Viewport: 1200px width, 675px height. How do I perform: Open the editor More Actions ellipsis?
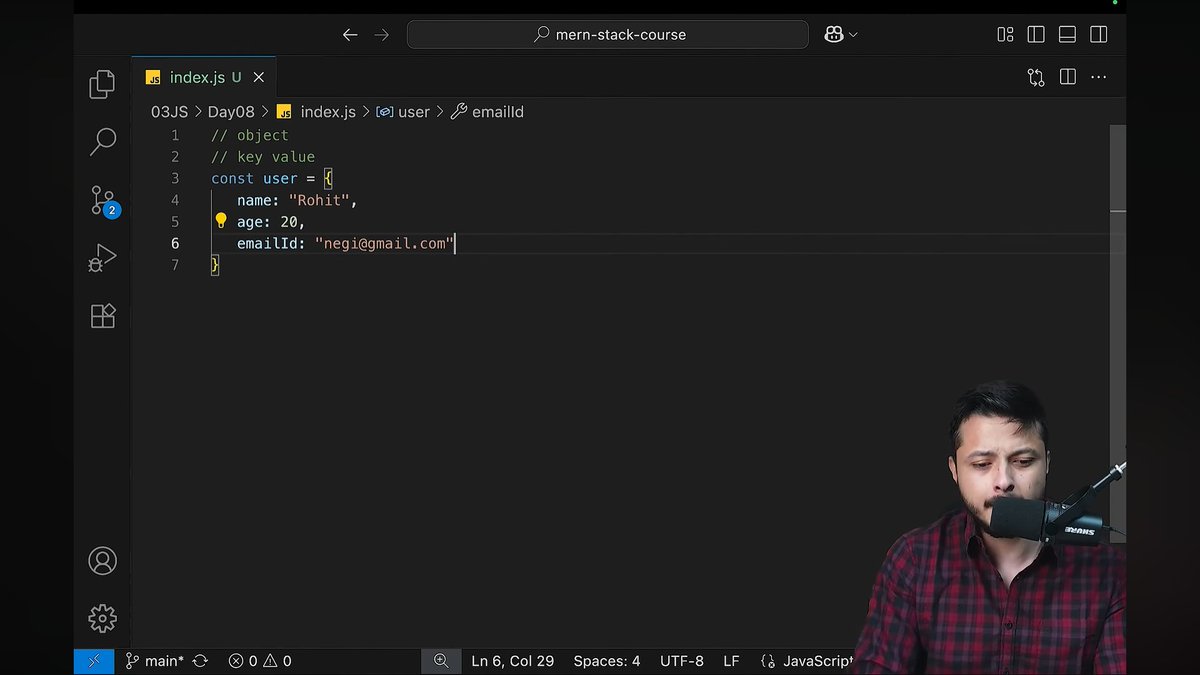(x=1099, y=77)
